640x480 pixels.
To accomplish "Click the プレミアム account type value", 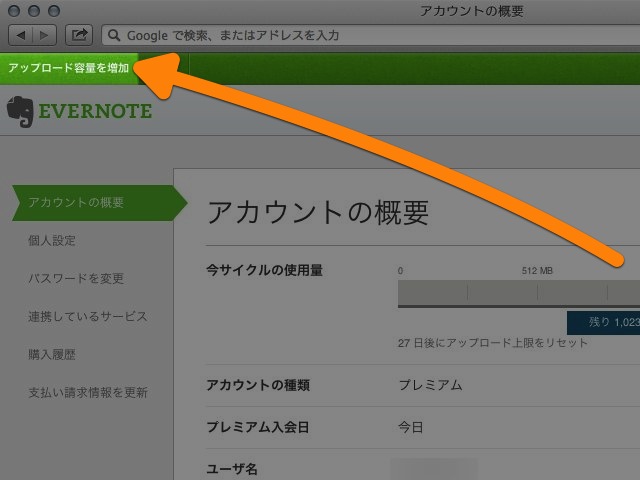I will [430, 385].
